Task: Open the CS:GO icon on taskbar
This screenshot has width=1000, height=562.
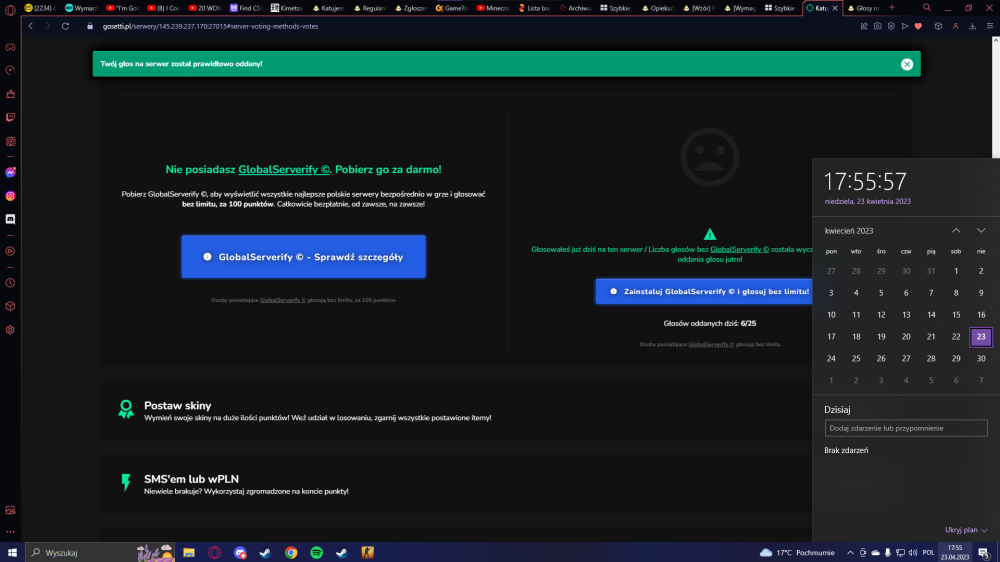Action: tap(367, 552)
